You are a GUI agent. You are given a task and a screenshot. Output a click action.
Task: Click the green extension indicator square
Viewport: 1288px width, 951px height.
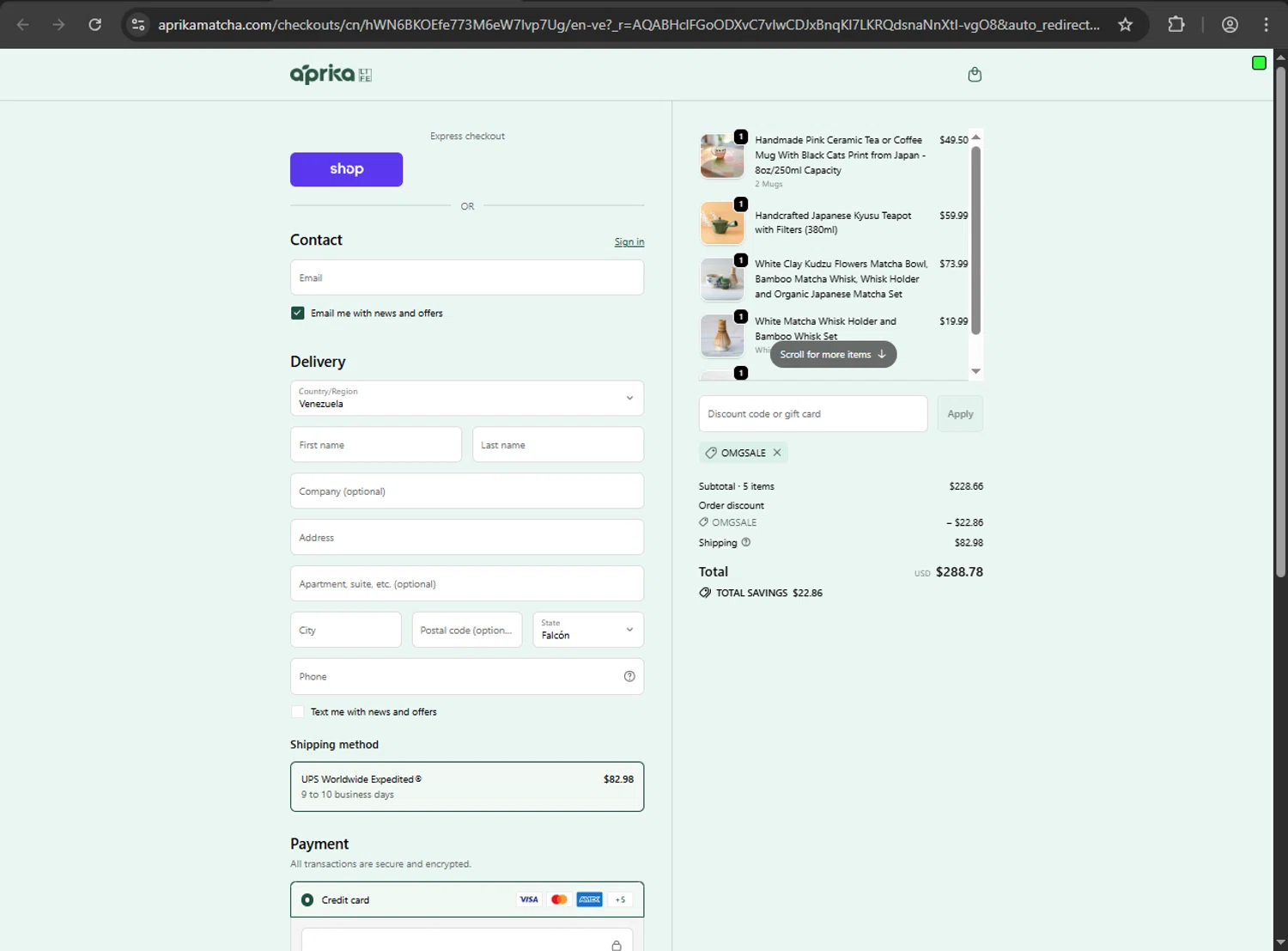[x=1259, y=63]
